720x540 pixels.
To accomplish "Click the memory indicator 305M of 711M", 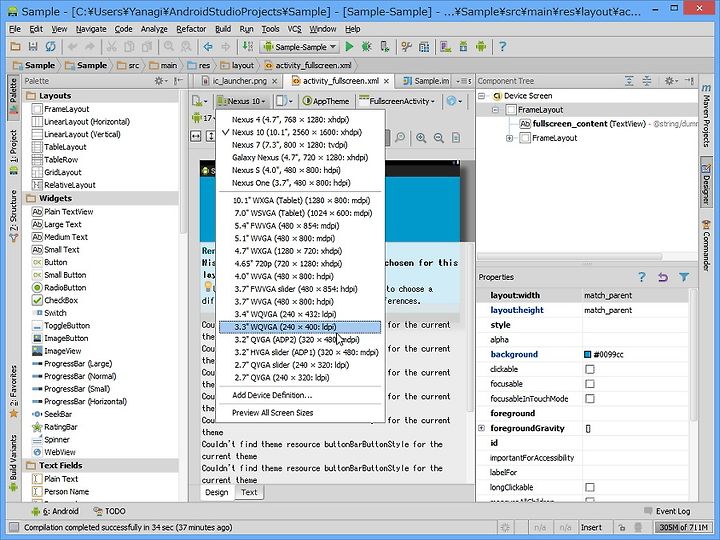I will (x=684, y=527).
